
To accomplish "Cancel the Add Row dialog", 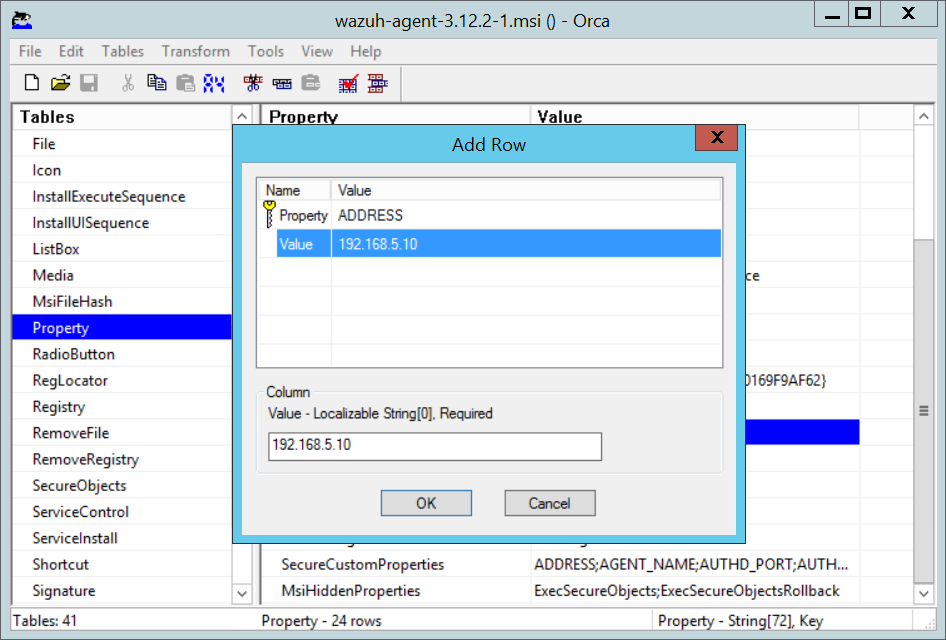I will [x=550, y=503].
